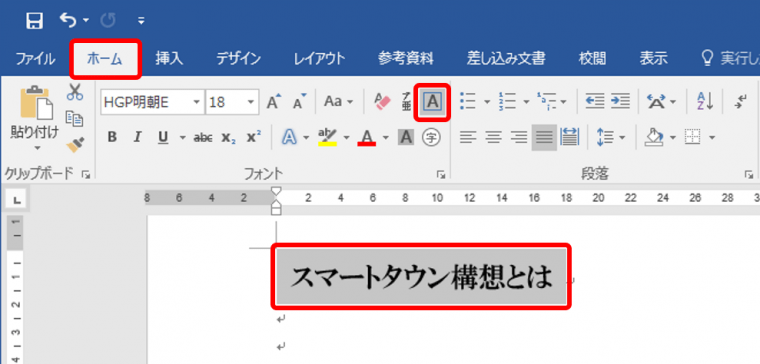Viewport: 760px width, 364px height.
Task: Open the レイアウト tab
Action: pos(319,59)
